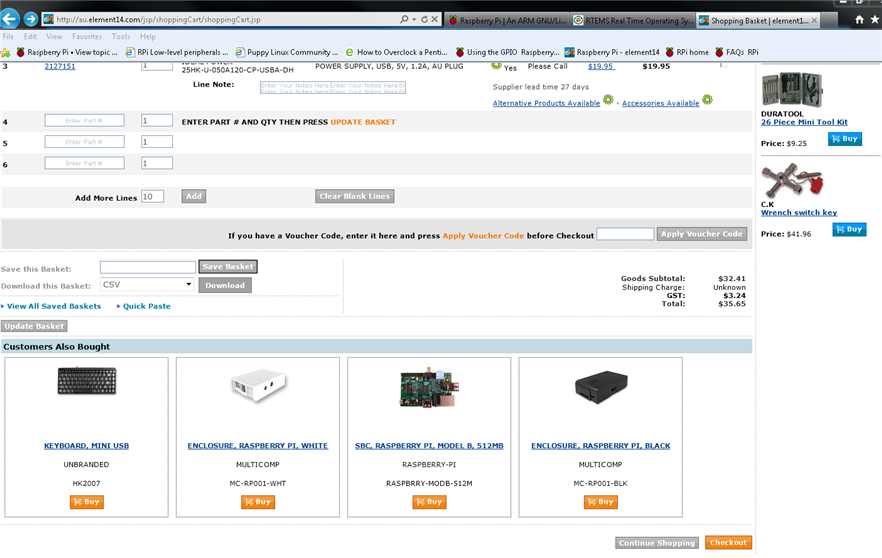Open the Quick Paste link
This screenshot has width=882, height=558.
[x=147, y=306]
